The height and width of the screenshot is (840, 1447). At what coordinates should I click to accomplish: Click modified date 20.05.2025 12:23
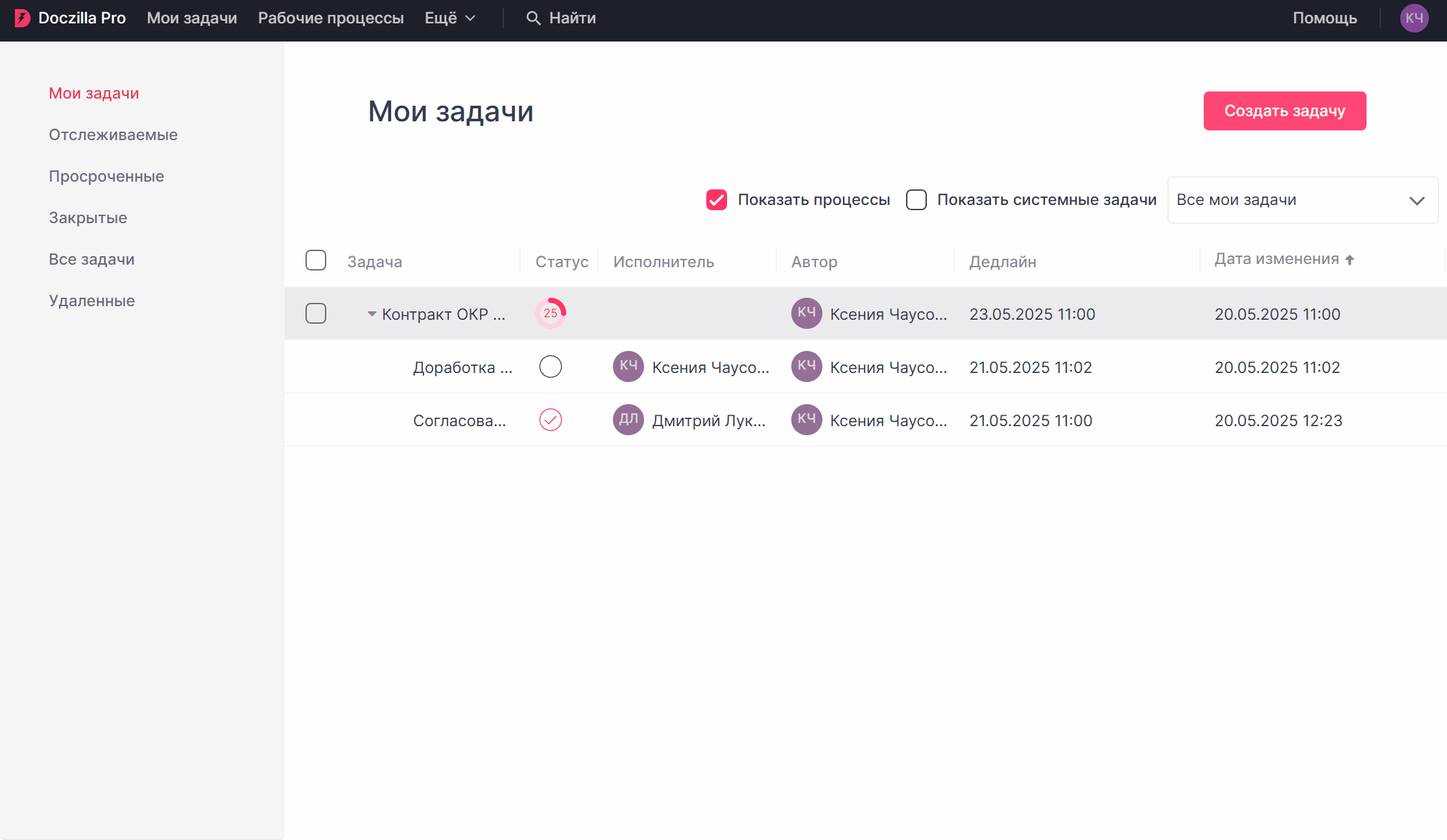(x=1278, y=420)
